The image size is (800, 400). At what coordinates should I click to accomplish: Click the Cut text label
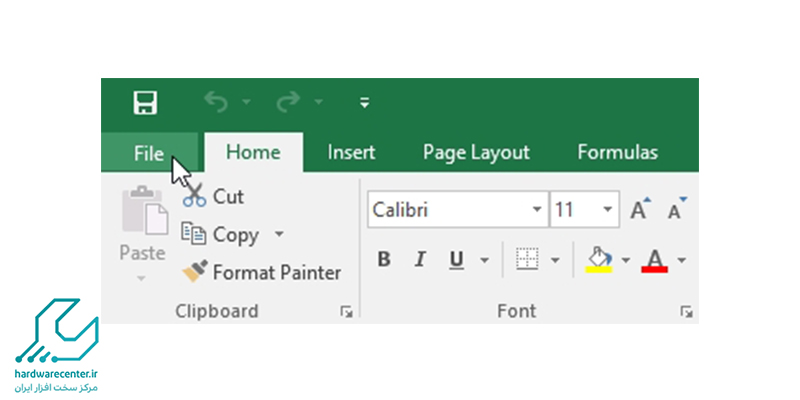coord(228,196)
